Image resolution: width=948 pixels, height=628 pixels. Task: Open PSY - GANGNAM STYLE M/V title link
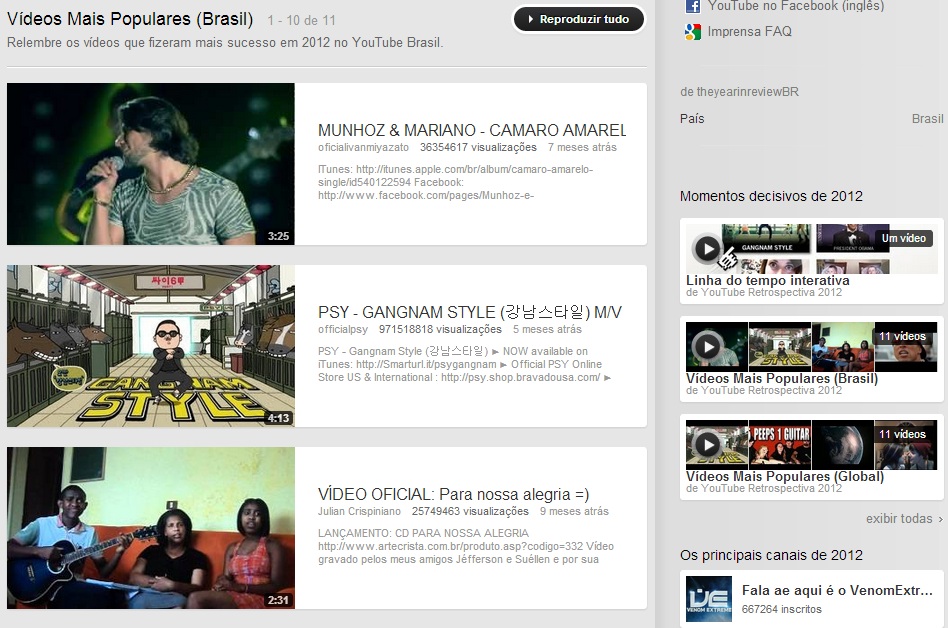[x=469, y=312]
